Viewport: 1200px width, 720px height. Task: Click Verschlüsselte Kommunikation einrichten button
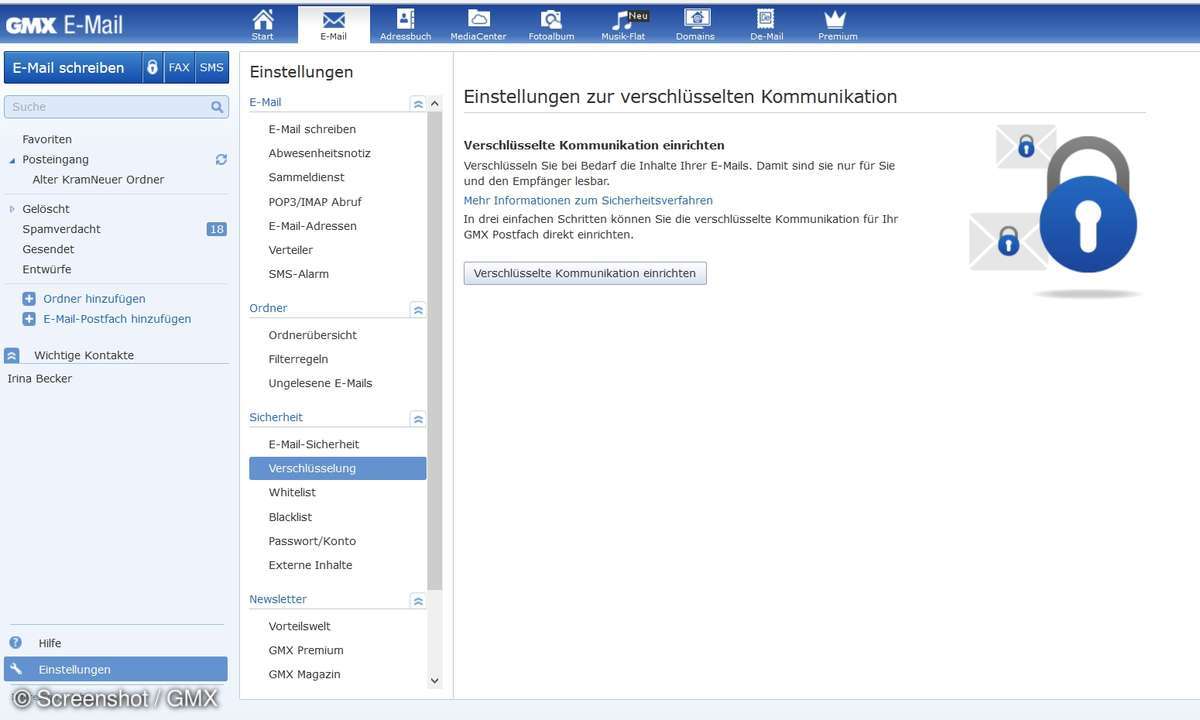(585, 273)
